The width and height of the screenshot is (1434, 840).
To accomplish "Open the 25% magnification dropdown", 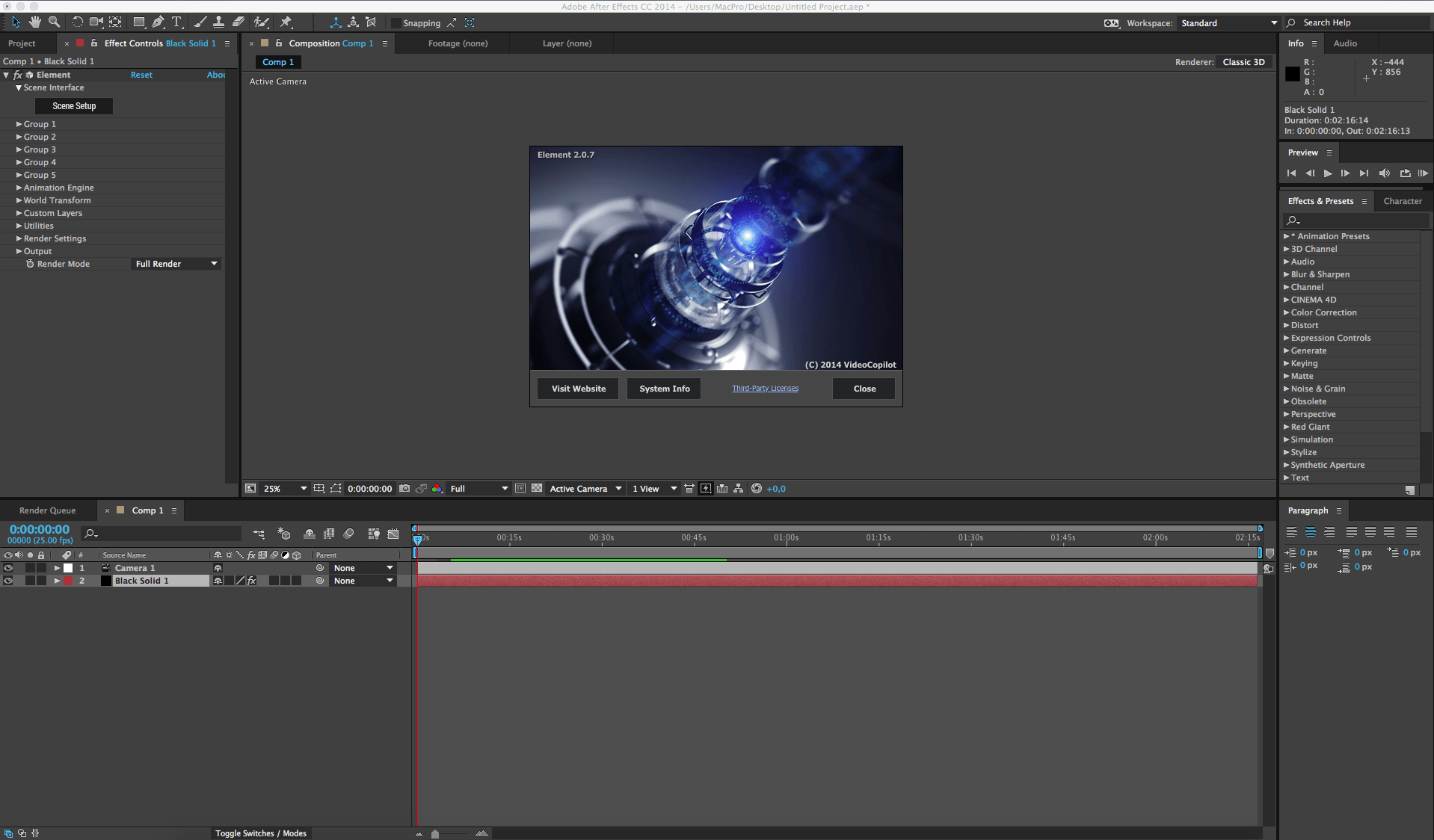I will 284,489.
